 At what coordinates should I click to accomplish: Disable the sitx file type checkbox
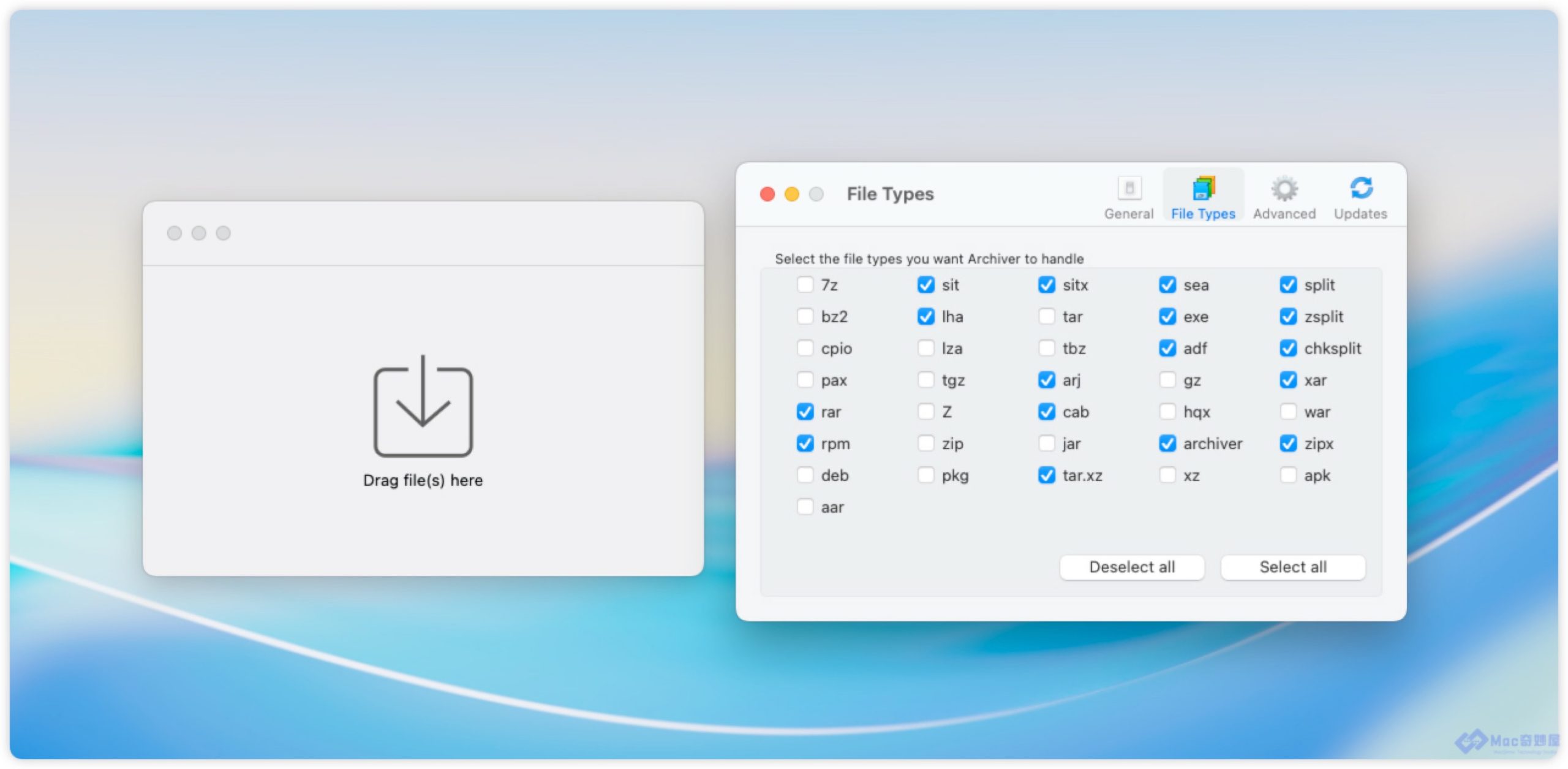[x=1047, y=285]
